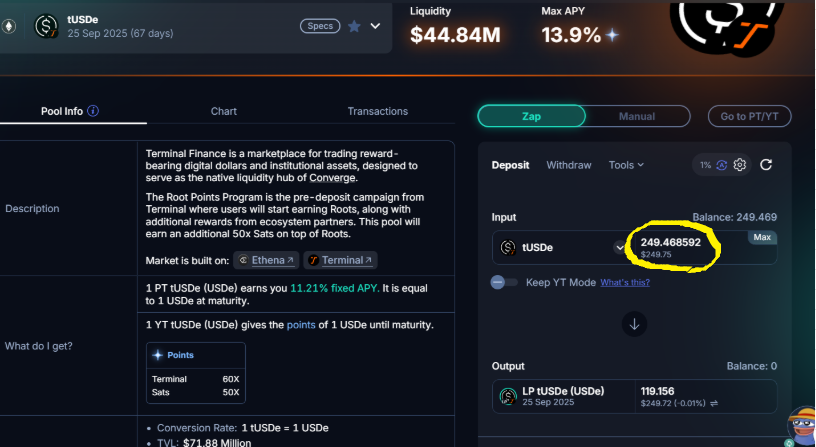The image size is (816, 447).
Task: Open the settings gear icon
Action: tap(740, 165)
